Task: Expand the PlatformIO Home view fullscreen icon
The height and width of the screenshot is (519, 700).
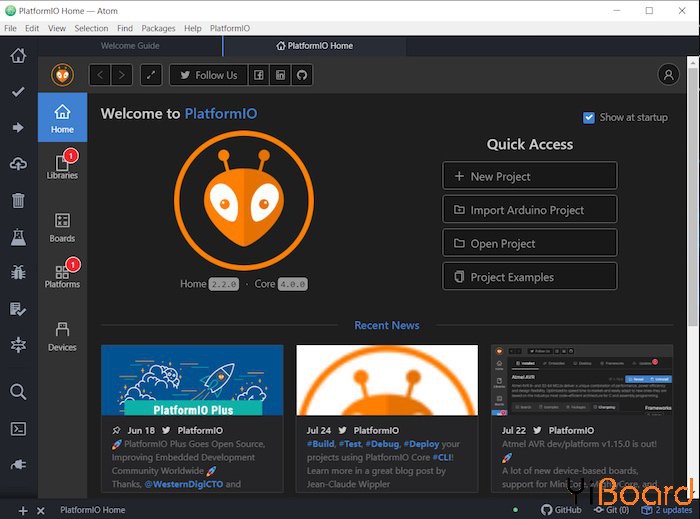Action: [x=151, y=75]
